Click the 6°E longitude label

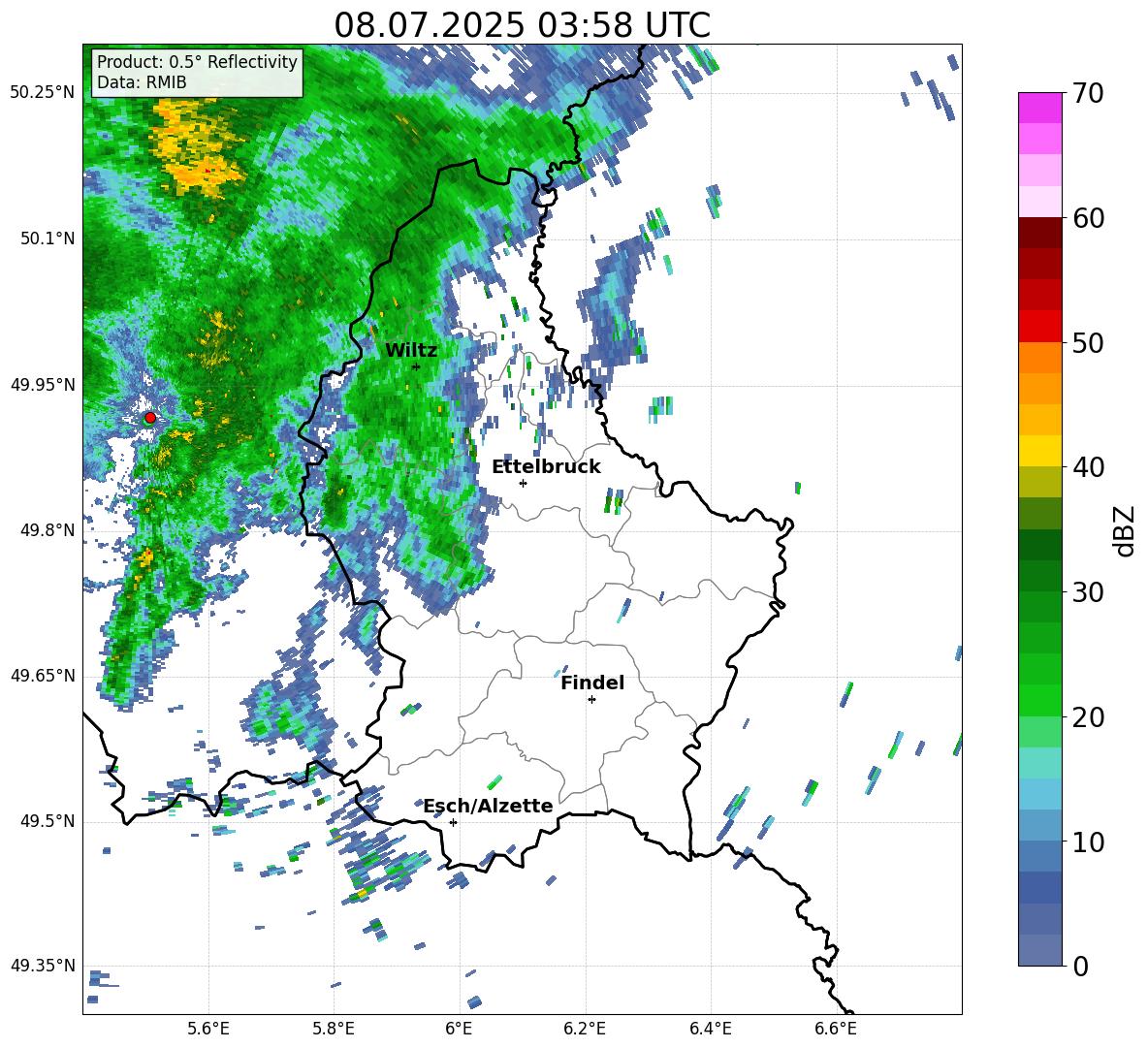click(x=459, y=1030)
